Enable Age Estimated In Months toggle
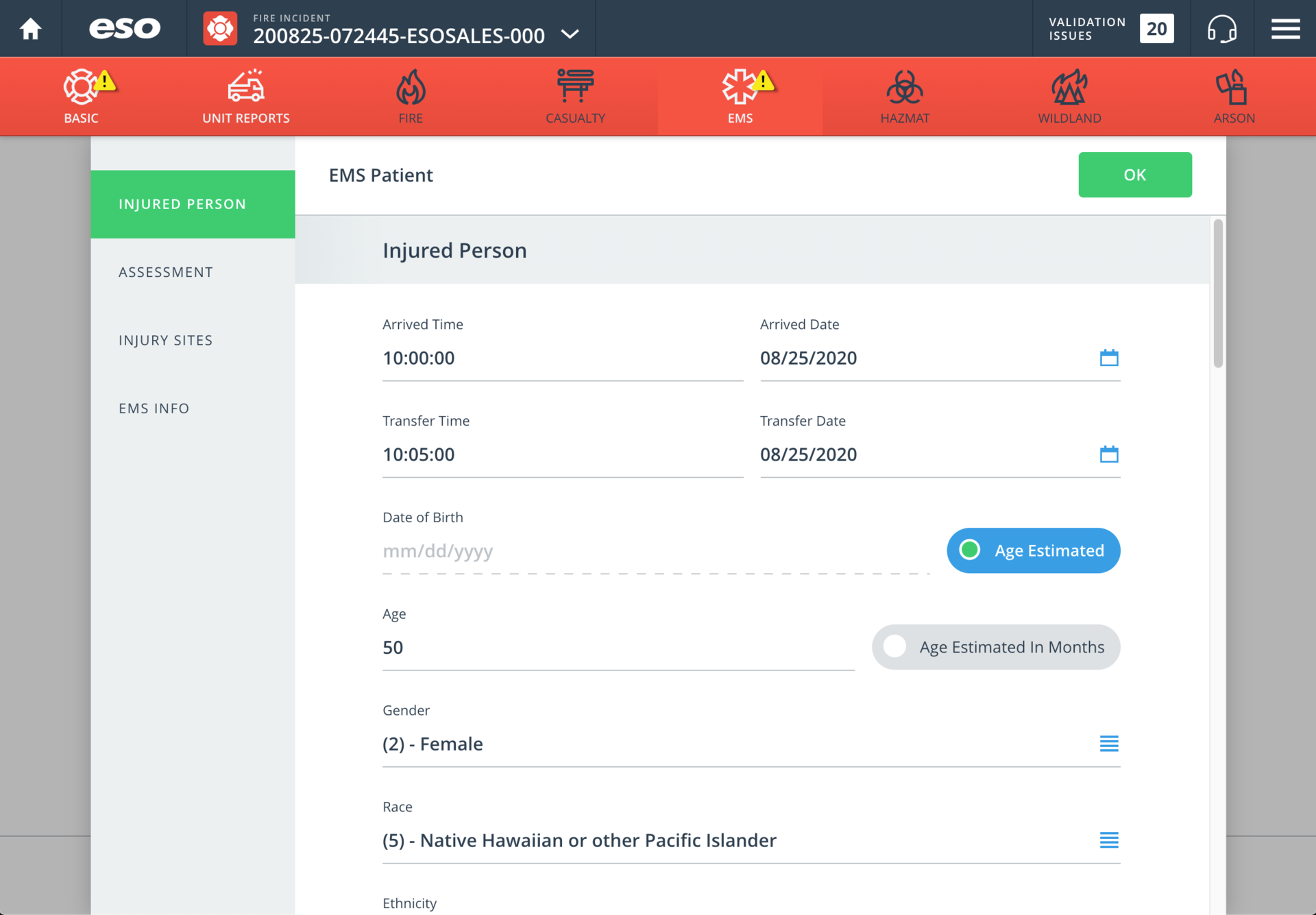The image size is (1316, 915). (x=995, y=647)
